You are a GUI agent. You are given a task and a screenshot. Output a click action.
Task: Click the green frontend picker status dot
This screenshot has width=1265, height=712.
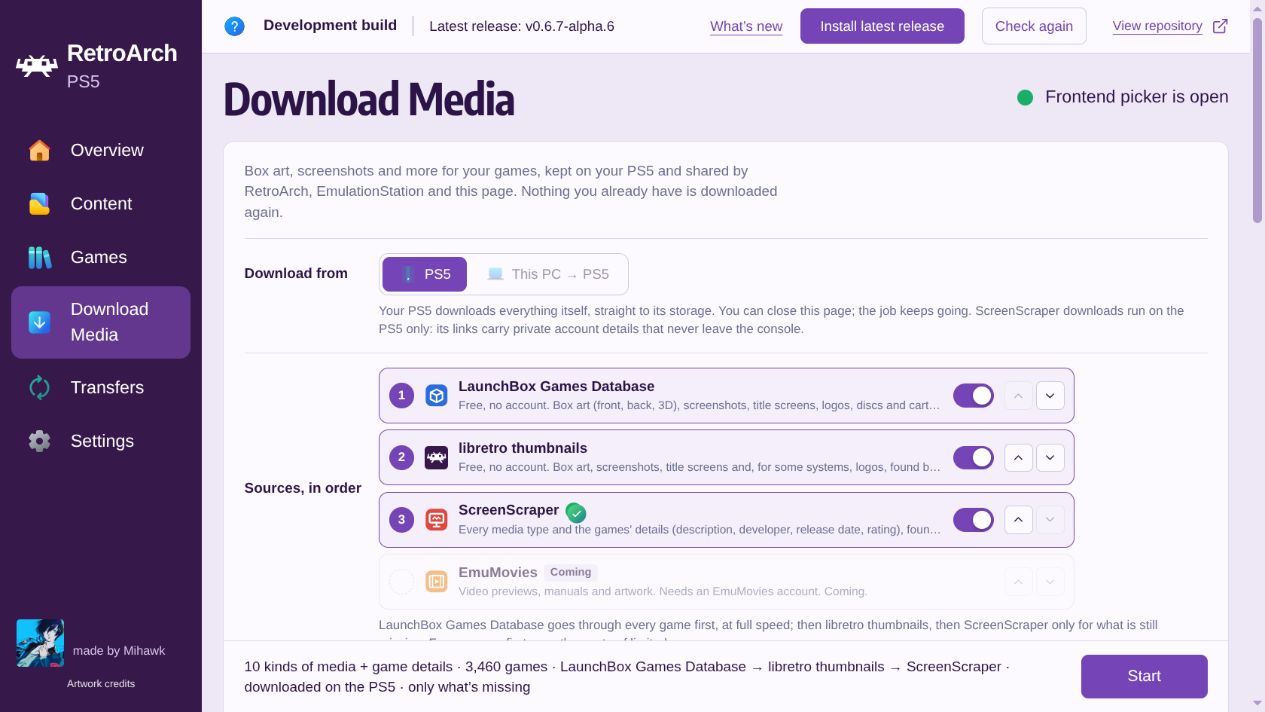(1025, 97)
